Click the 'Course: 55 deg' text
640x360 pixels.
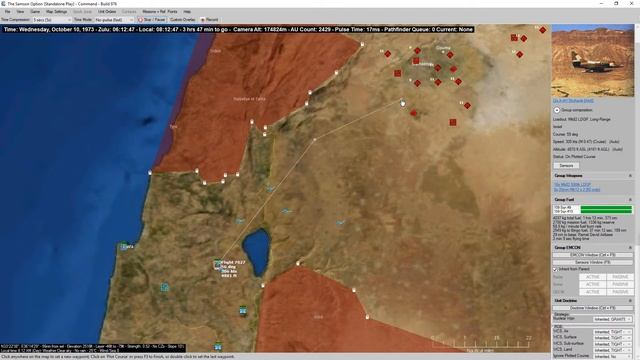pos(565,134)
